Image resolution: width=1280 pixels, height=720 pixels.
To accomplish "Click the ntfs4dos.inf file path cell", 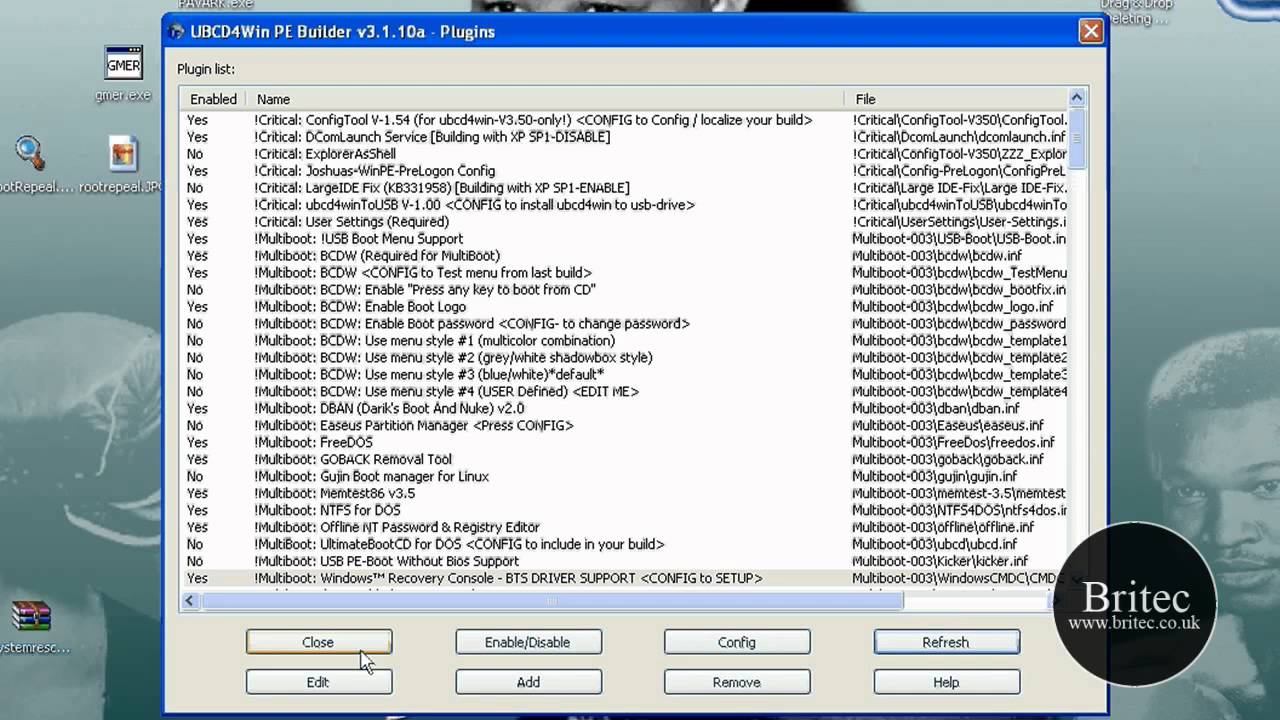I will (x=958, y=511).
